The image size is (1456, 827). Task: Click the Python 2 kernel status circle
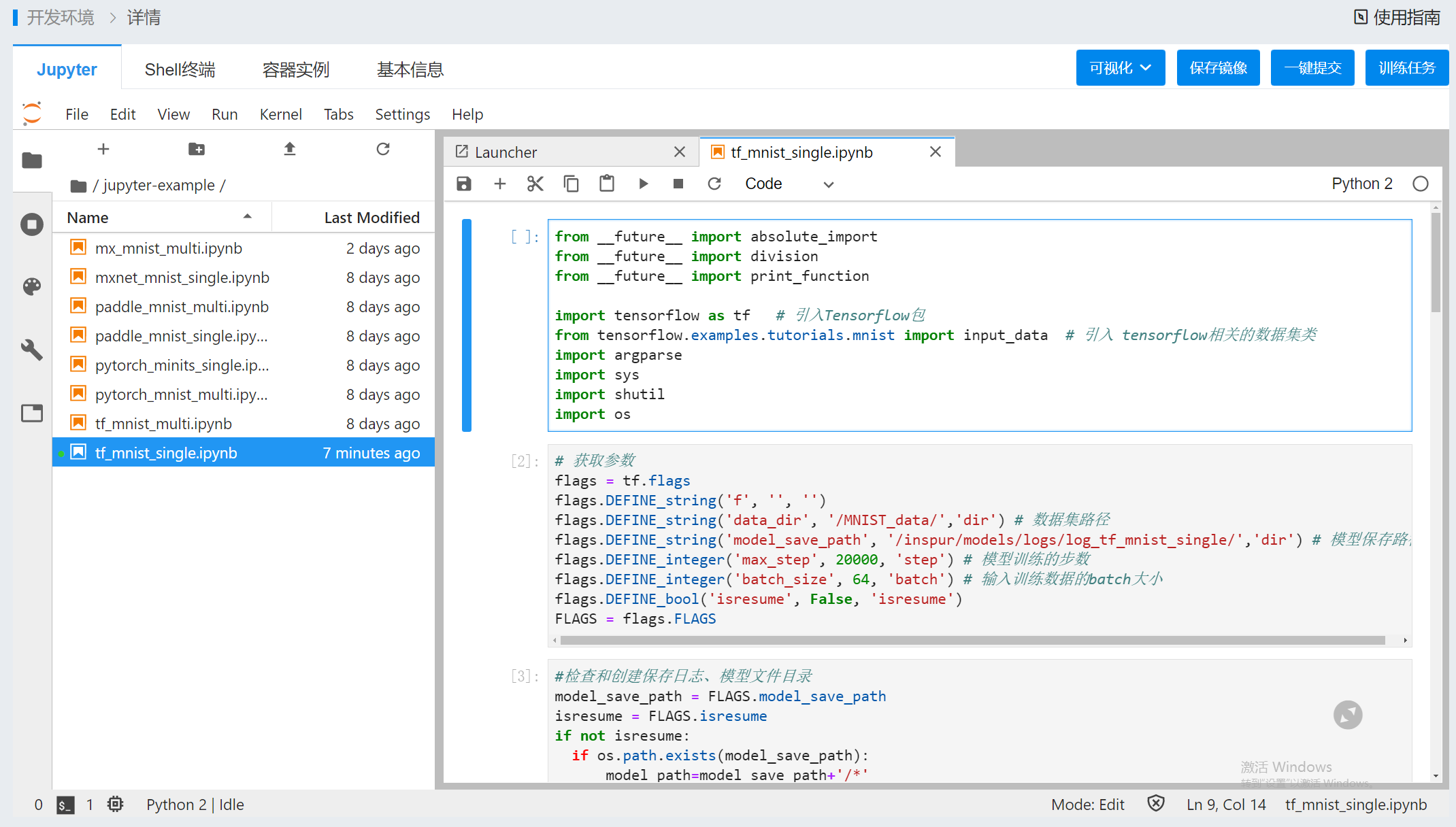(1421, 184)
